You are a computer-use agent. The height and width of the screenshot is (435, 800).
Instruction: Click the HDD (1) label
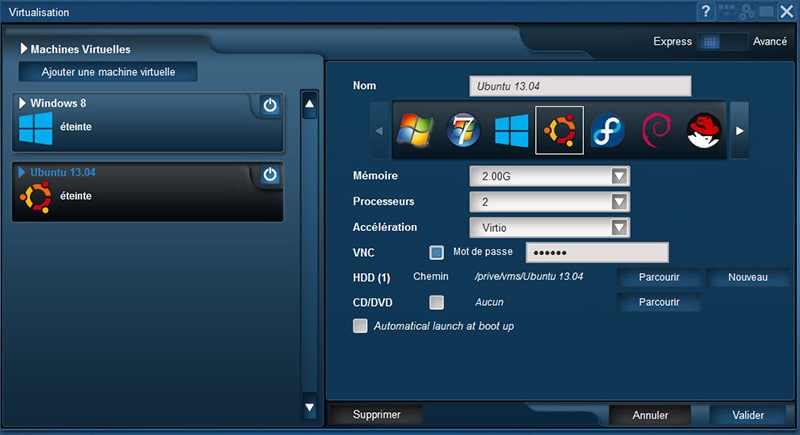pos(371,277)
